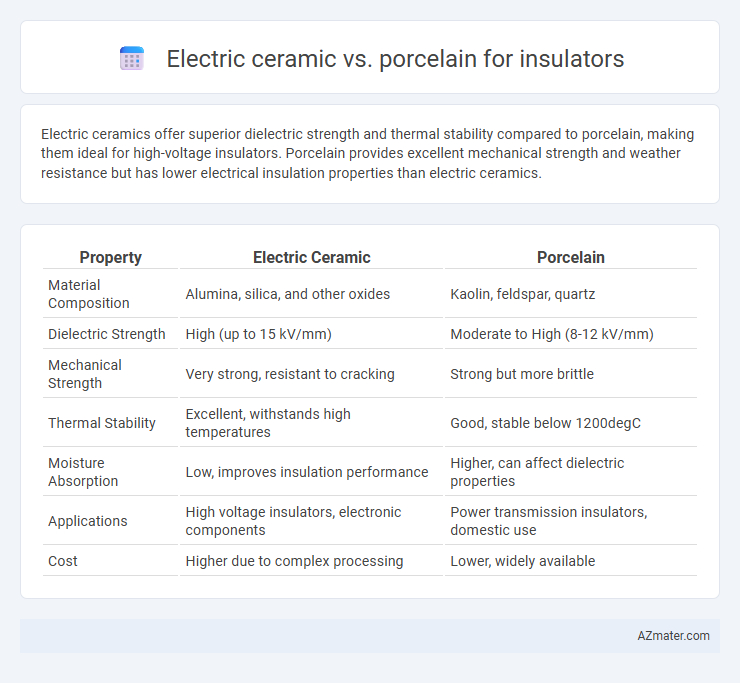Click the cell 'Lower, widely available'
This screenshot has width=740, height=683.
pyautogui.click(x=522, y=561)
